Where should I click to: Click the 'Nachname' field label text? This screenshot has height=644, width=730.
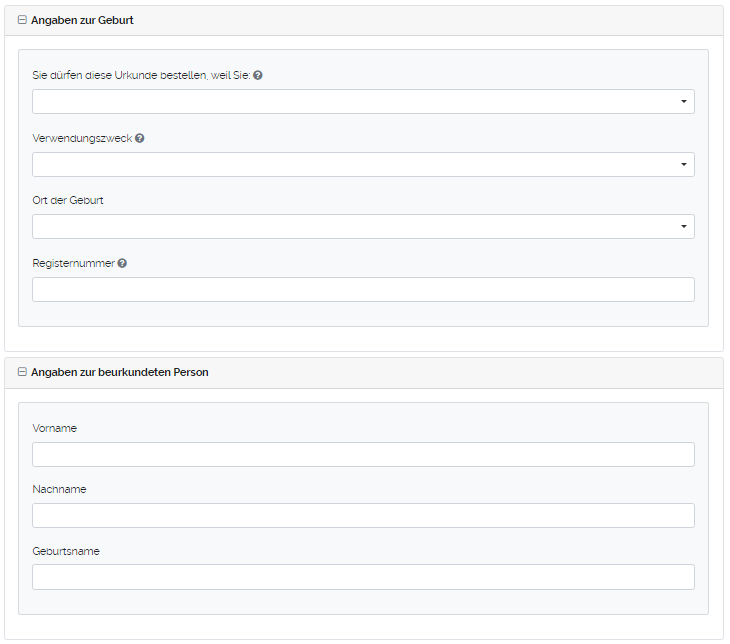(59, 489)
